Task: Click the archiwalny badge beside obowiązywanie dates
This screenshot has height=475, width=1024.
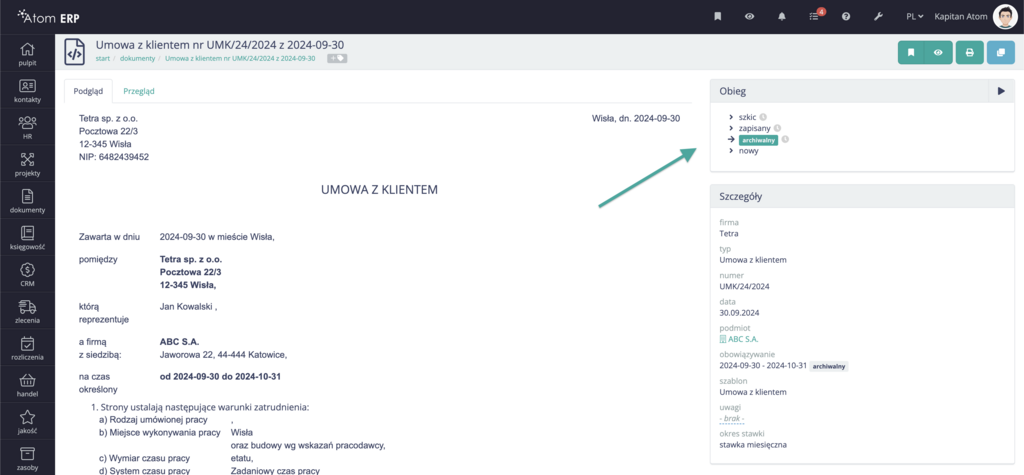Action: click(829, 366)
